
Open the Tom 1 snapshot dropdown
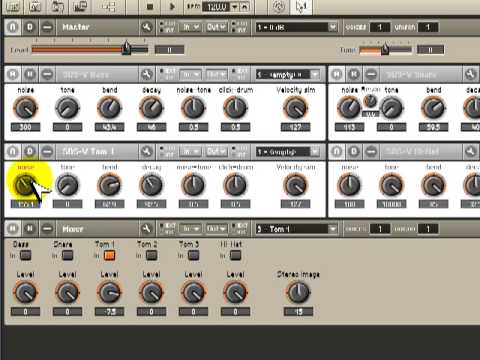pos(288,152)
